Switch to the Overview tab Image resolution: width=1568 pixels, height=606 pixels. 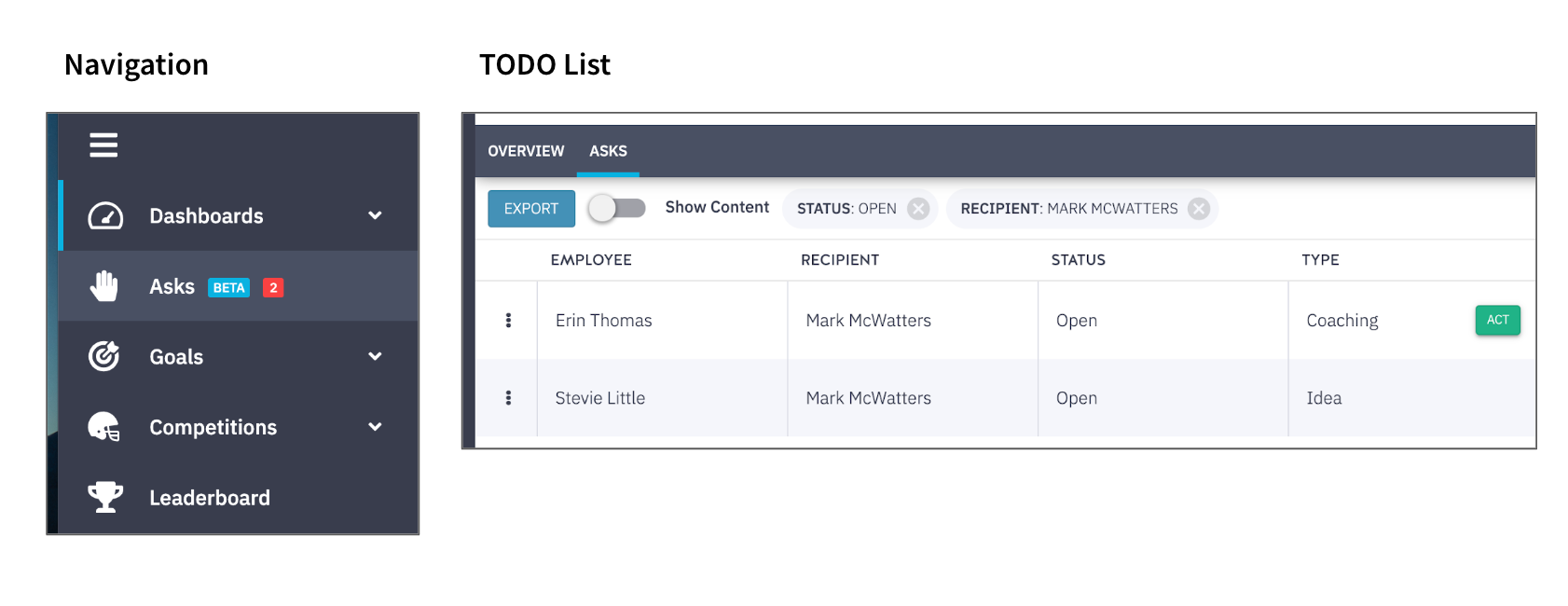coord(526,151)
